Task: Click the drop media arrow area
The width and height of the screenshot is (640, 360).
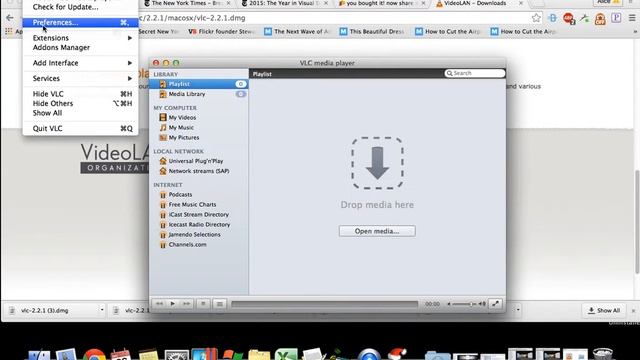Action: pos(377,163)
